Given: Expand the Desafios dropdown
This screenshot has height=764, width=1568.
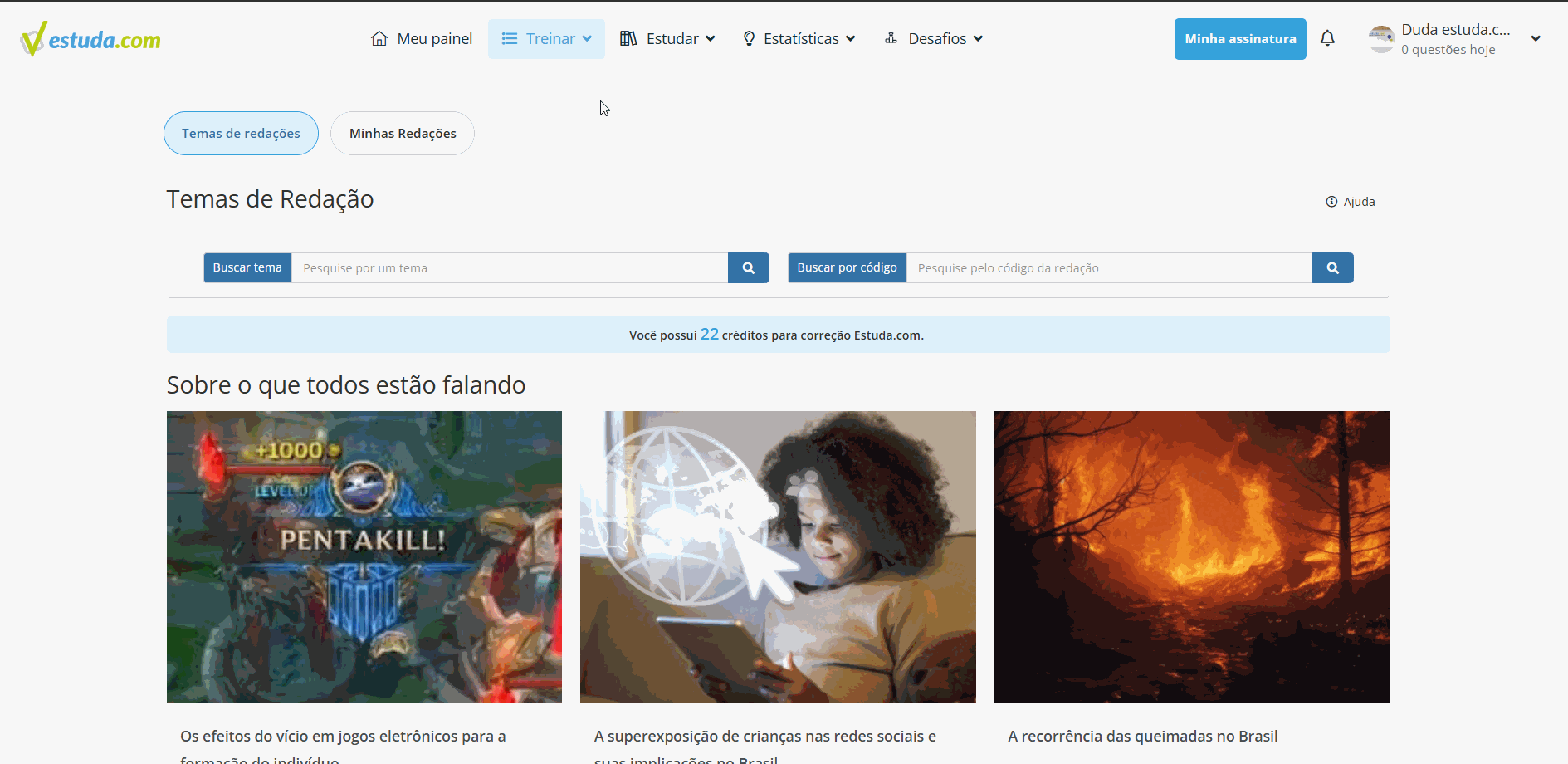Looking at the screenshot, I should [x=979, y=38].
